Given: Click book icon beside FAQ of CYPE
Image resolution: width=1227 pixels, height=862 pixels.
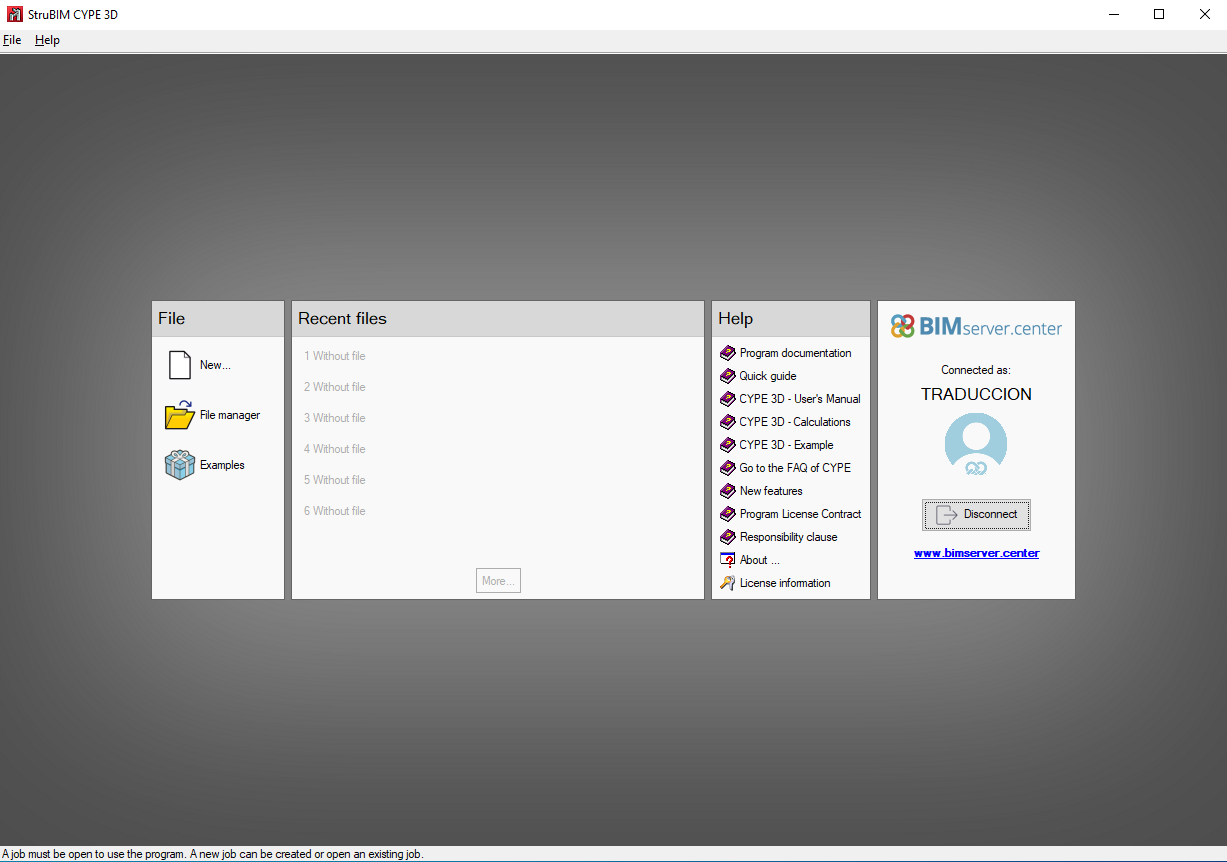Looking at the screenshot, I should pos(727,468).
